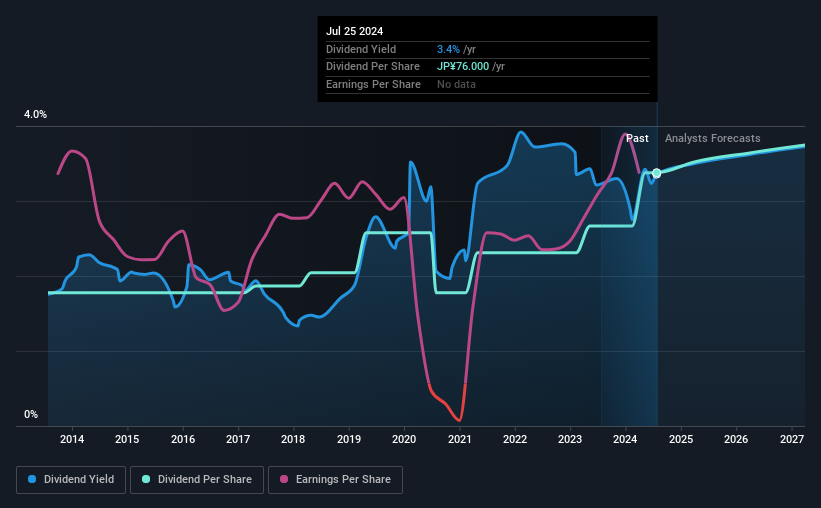Viewport: 821px width, 508px height.
Task: Click the 2017 x-axis label
Action: [x=238, y=439]
